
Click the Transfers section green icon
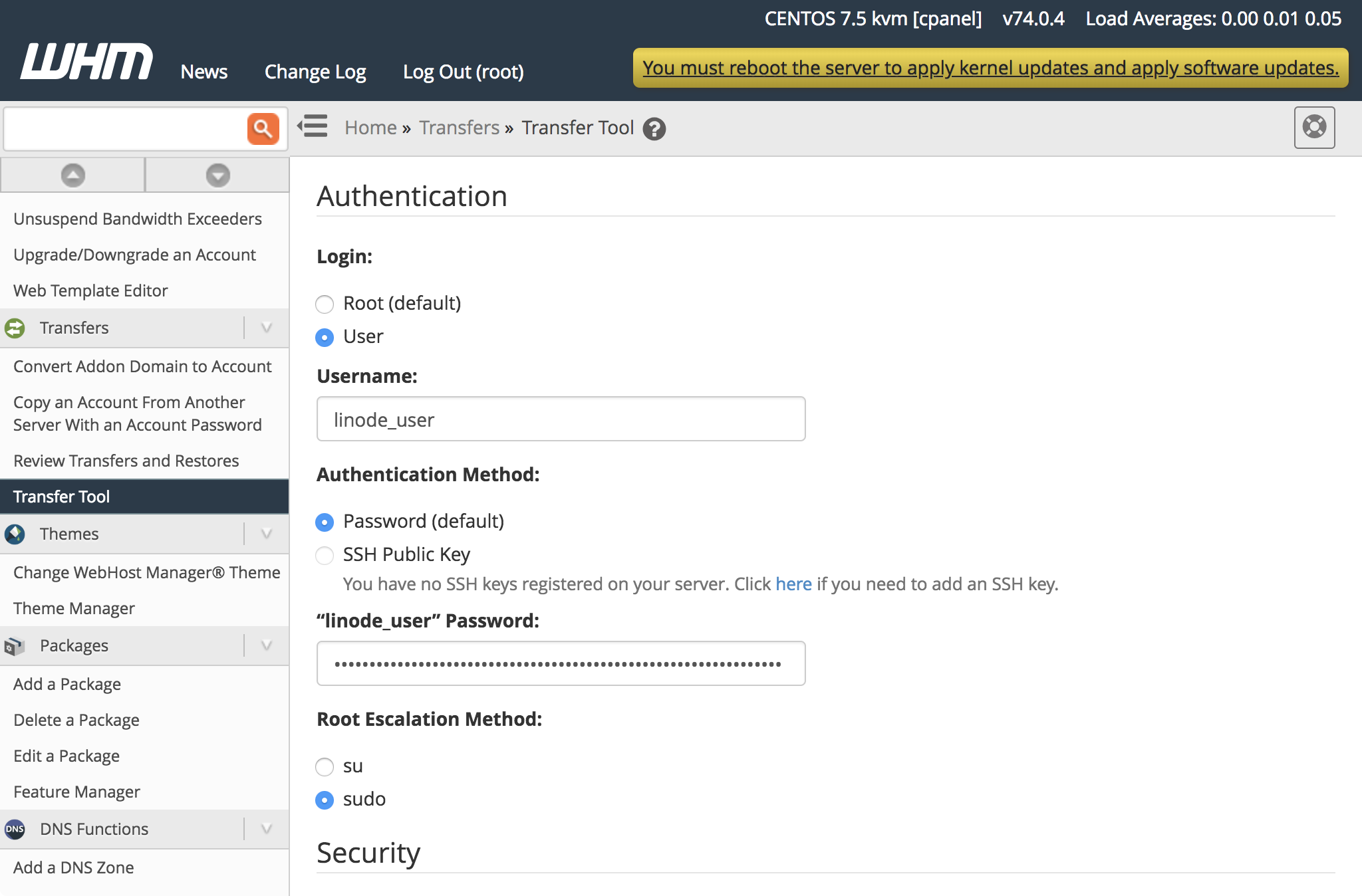15,328
